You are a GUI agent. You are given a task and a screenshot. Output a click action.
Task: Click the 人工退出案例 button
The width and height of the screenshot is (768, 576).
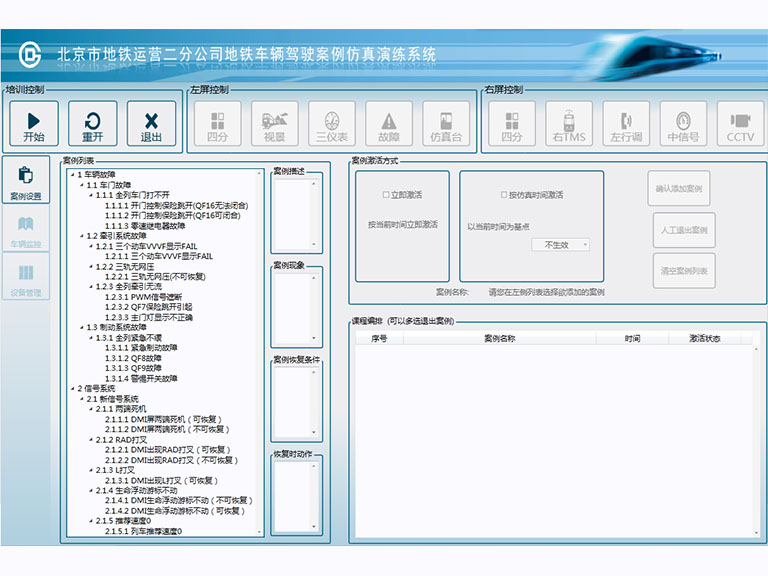[684, 230]
